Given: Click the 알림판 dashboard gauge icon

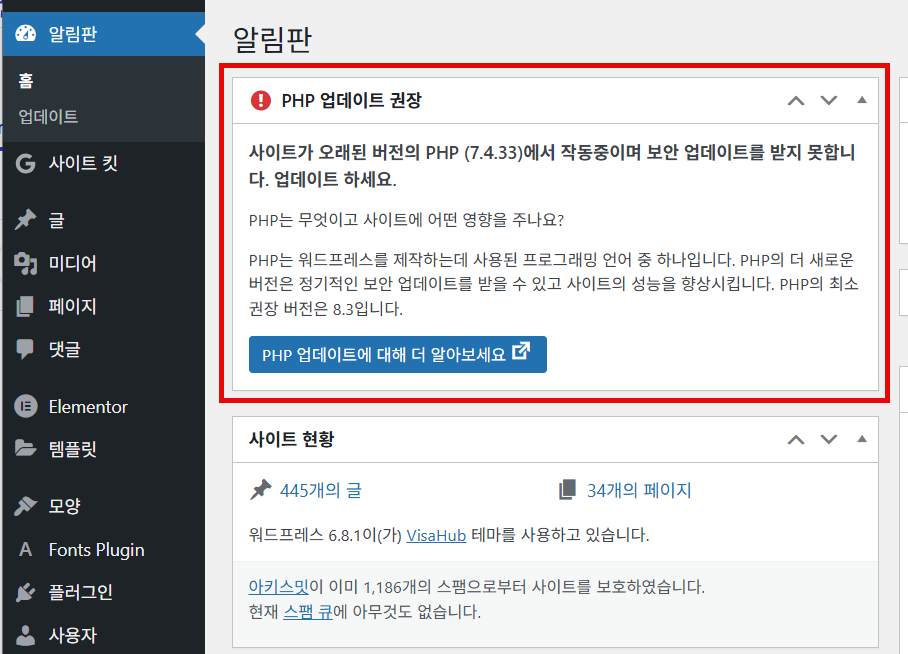Looking at the screenshot, I should coord(25,34).
